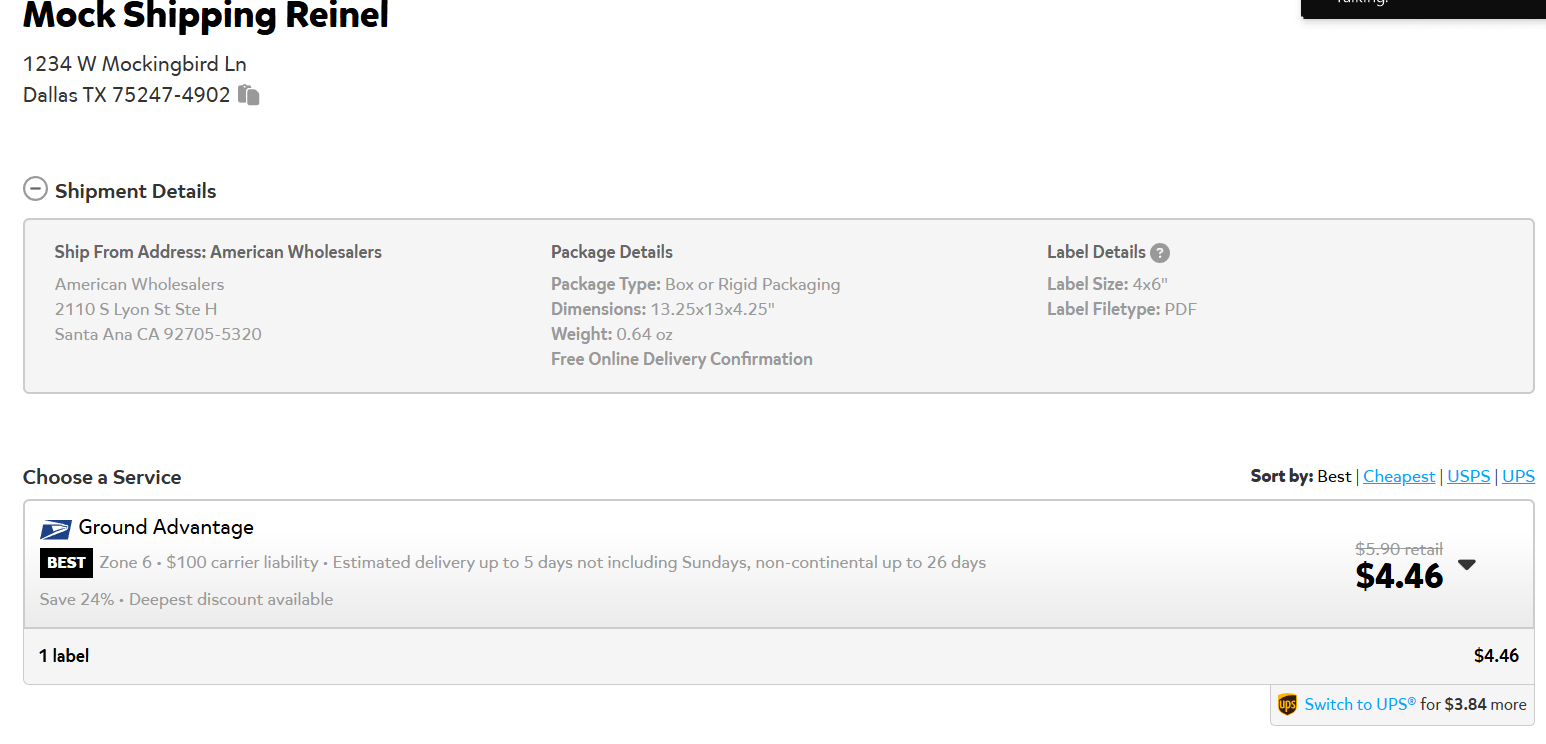Open the Label Details help question mark
The image size is (1546, 744).
pyautogui.click(x=1160, y=253)
